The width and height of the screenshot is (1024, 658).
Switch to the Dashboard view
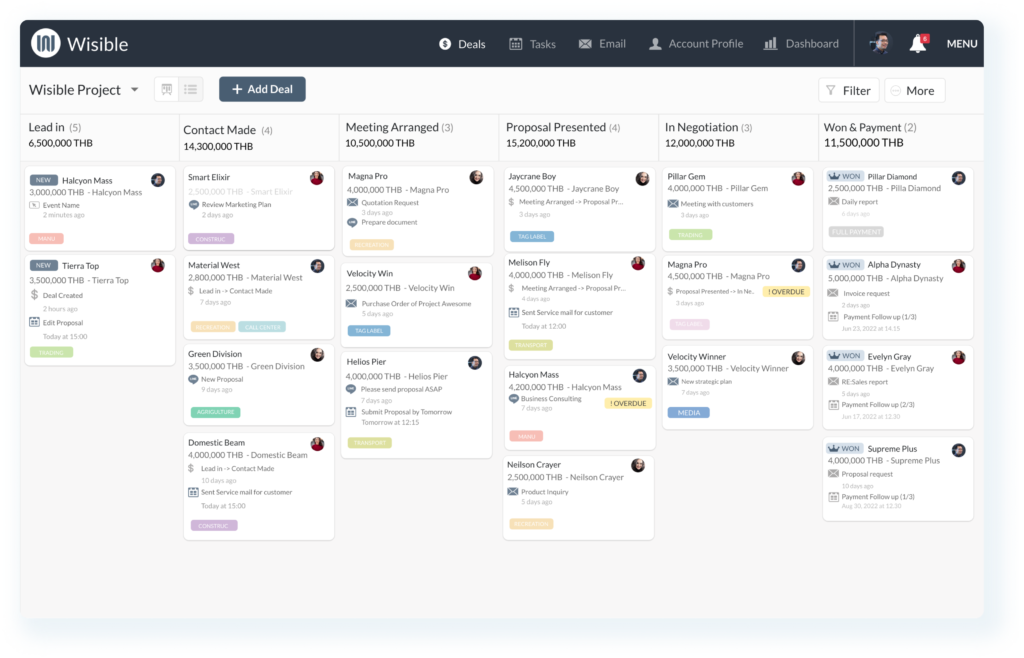(801, 44)
